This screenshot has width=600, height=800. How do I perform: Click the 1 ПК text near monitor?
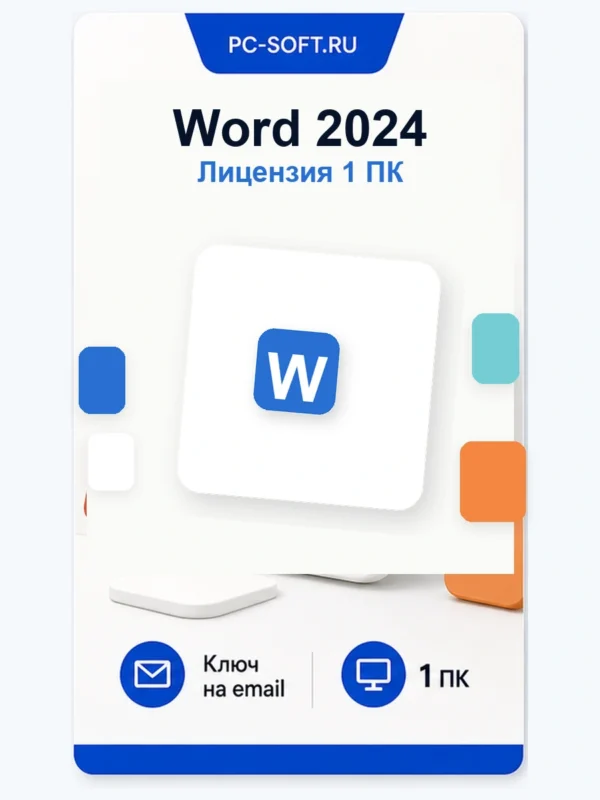coord(443,677)
